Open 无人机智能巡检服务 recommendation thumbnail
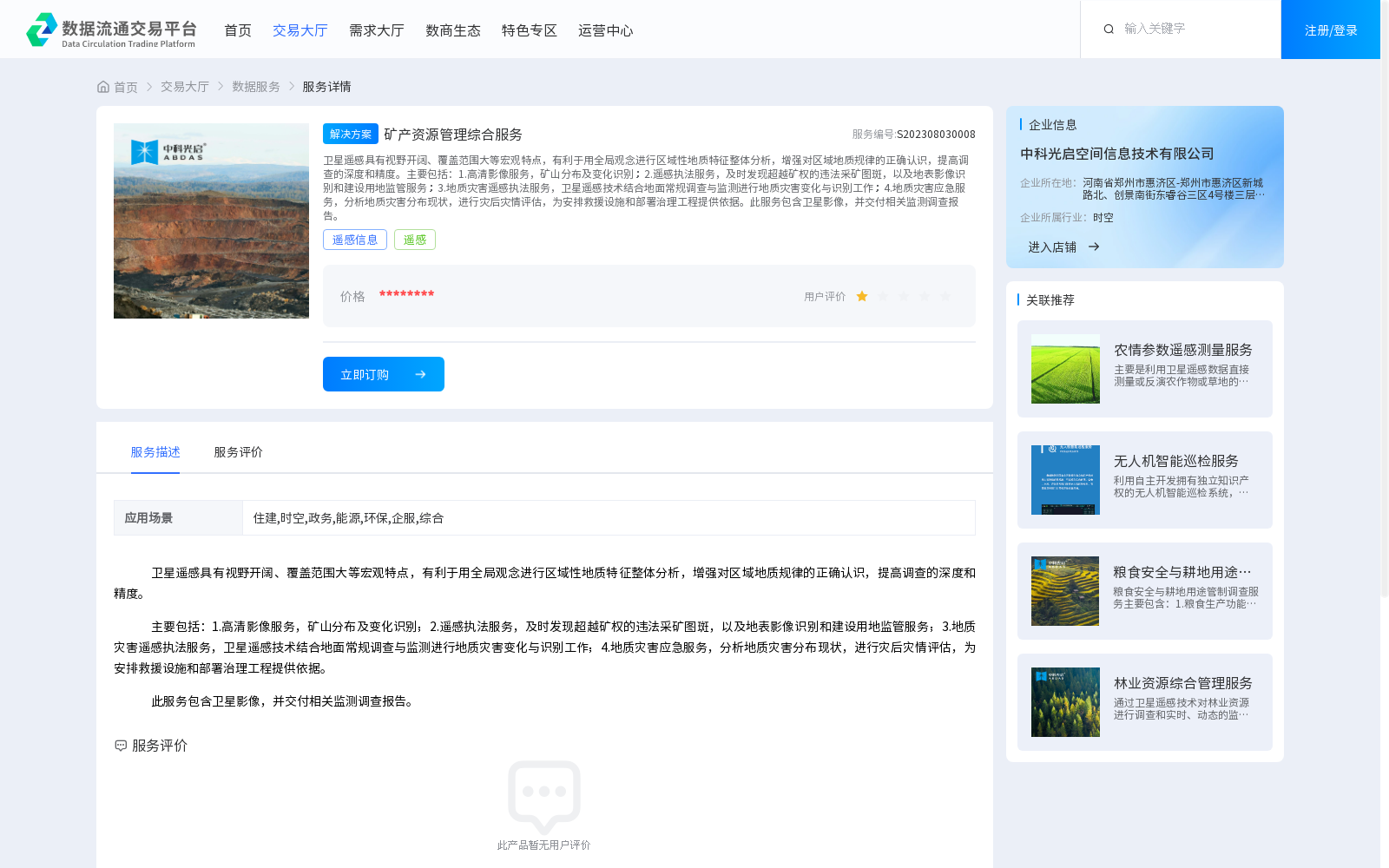This screenshot has height=868, width=1389. coord(1065,480)
